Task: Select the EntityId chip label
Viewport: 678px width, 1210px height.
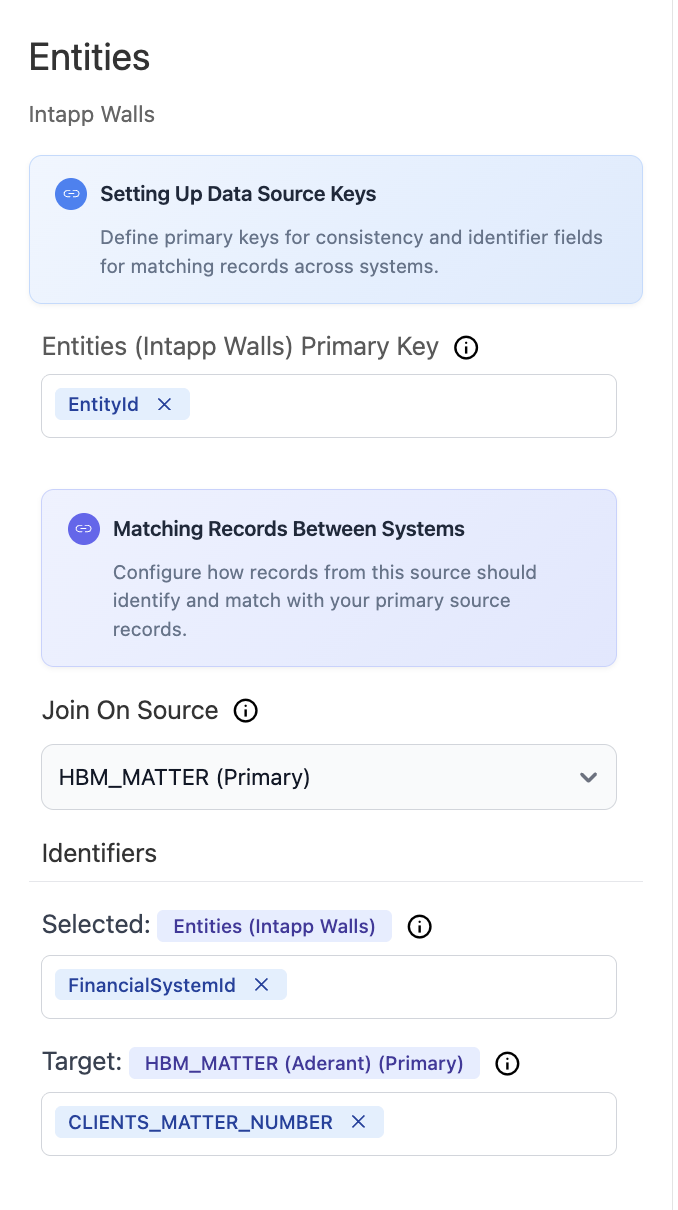Action: pos(103,404)
